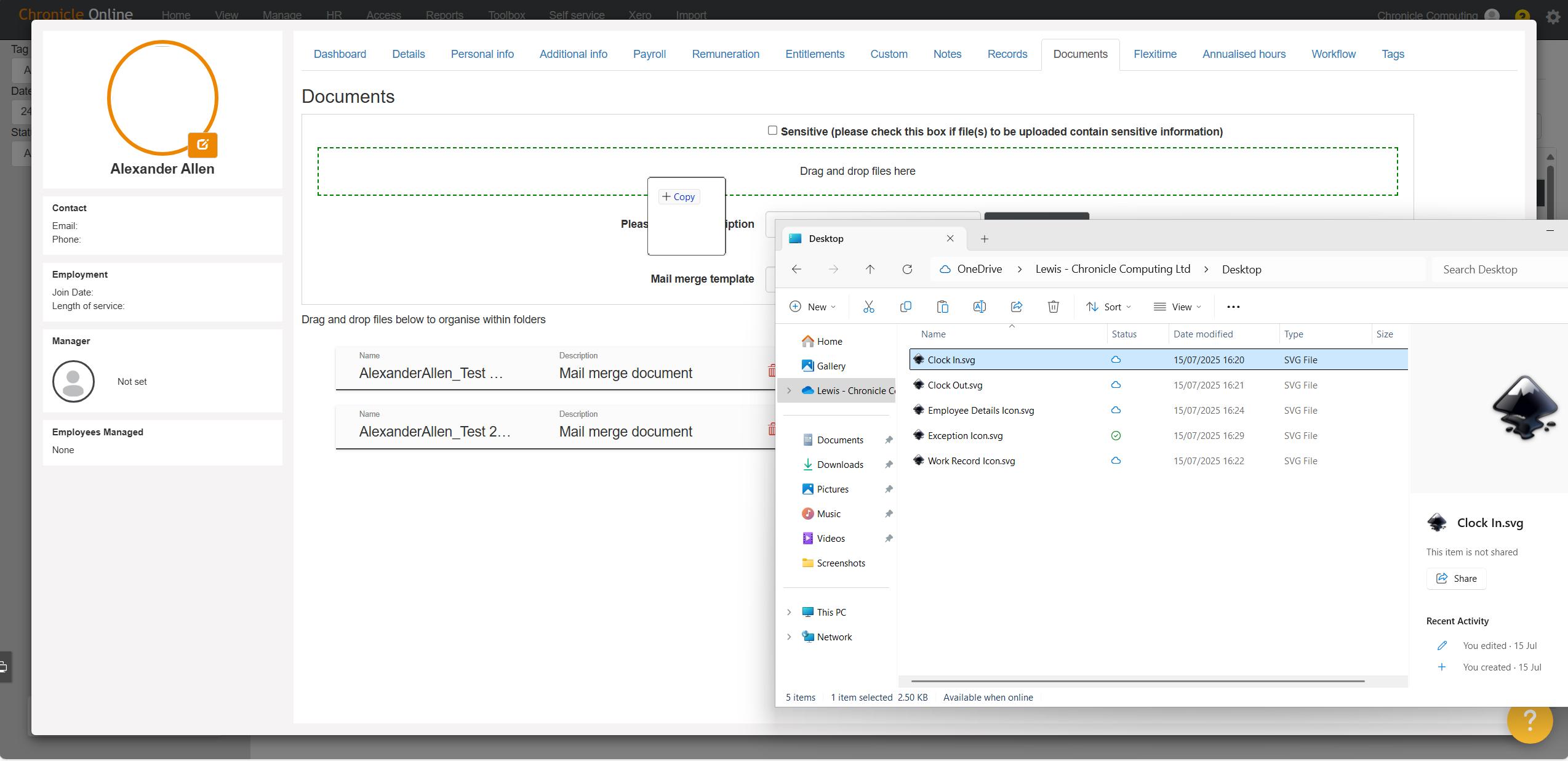Click the Copy icon in Explorer toolbar
The image size is (1568, 761).
click(905, 307)
